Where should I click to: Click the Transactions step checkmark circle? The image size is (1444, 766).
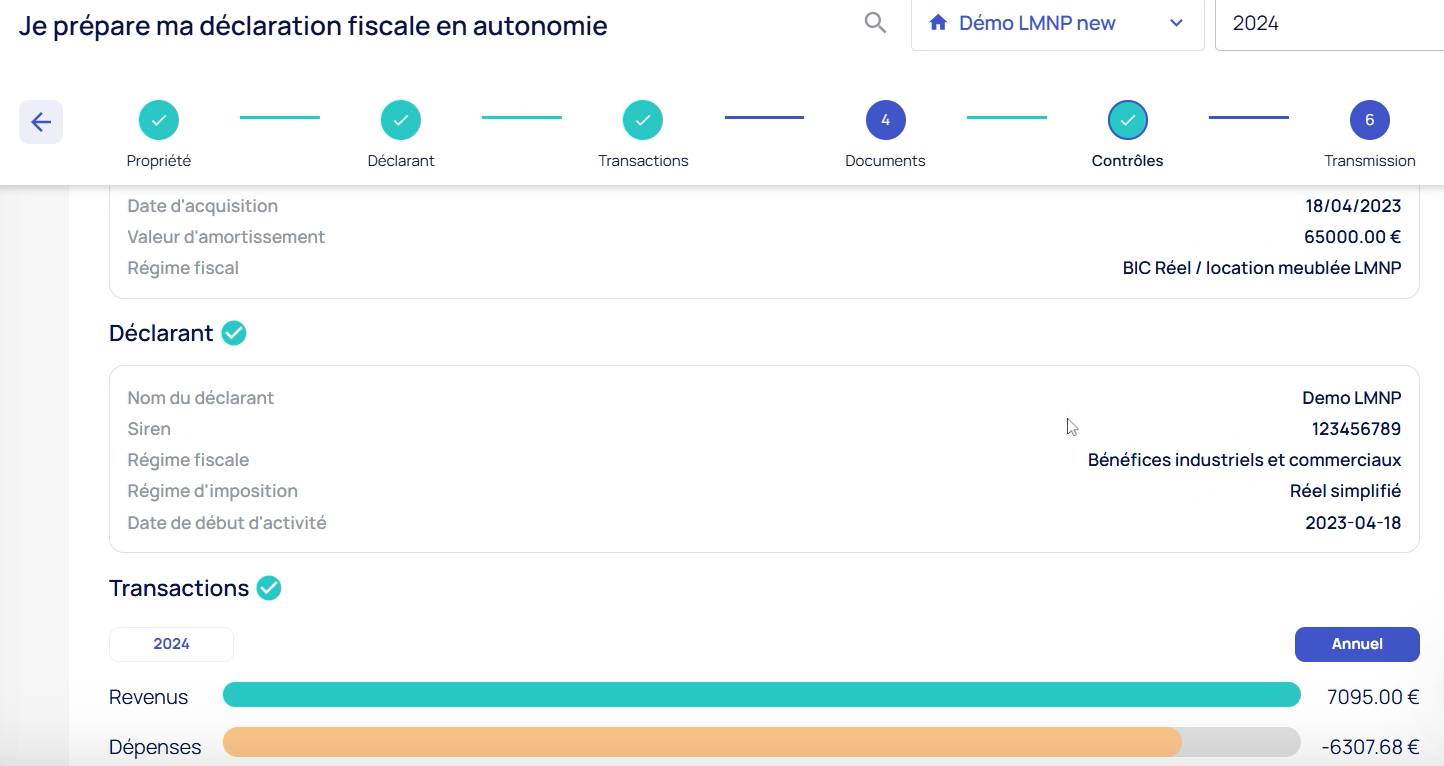pos(643,120)
